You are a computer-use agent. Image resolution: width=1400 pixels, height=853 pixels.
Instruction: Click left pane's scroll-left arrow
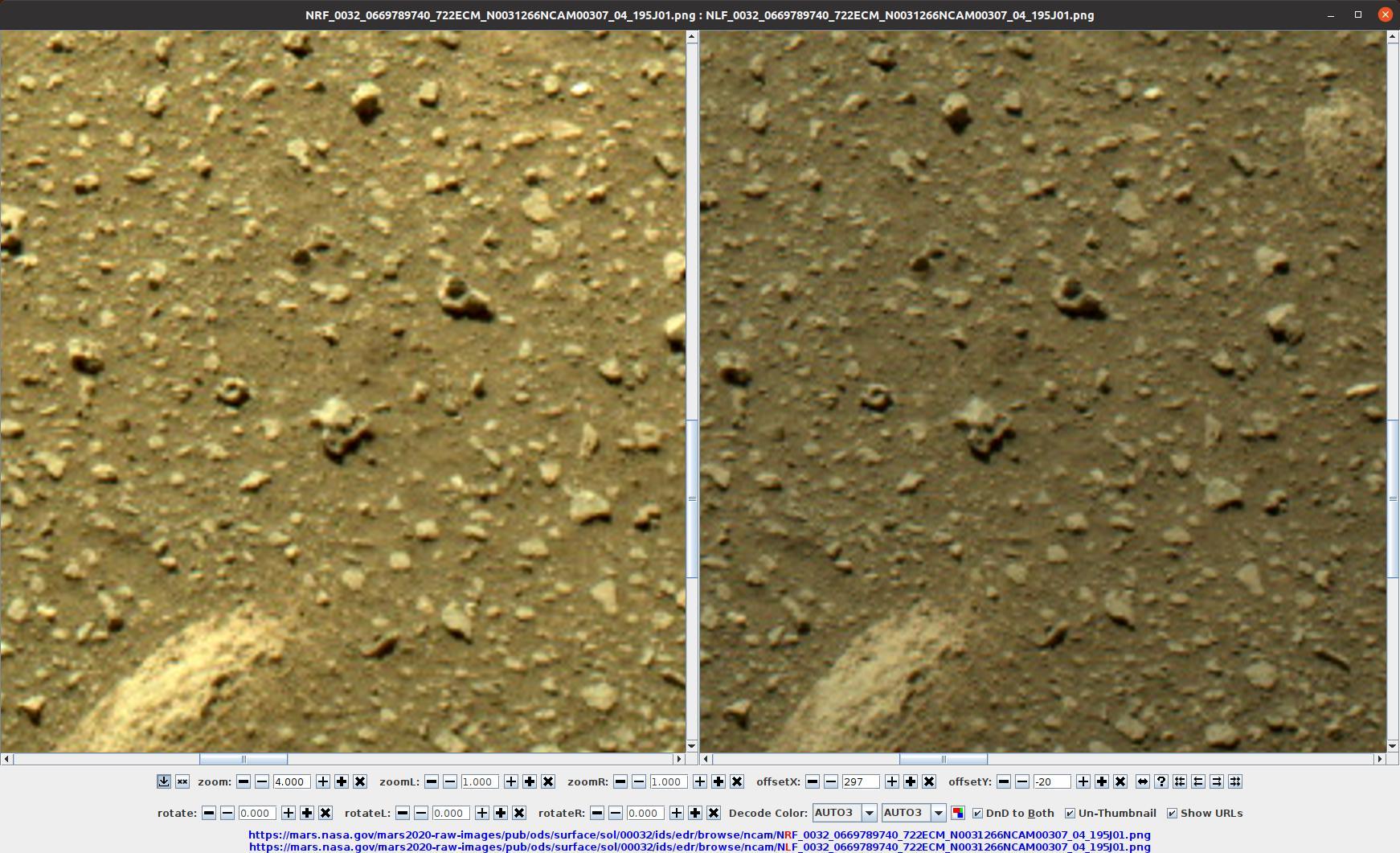click(6, 759)
